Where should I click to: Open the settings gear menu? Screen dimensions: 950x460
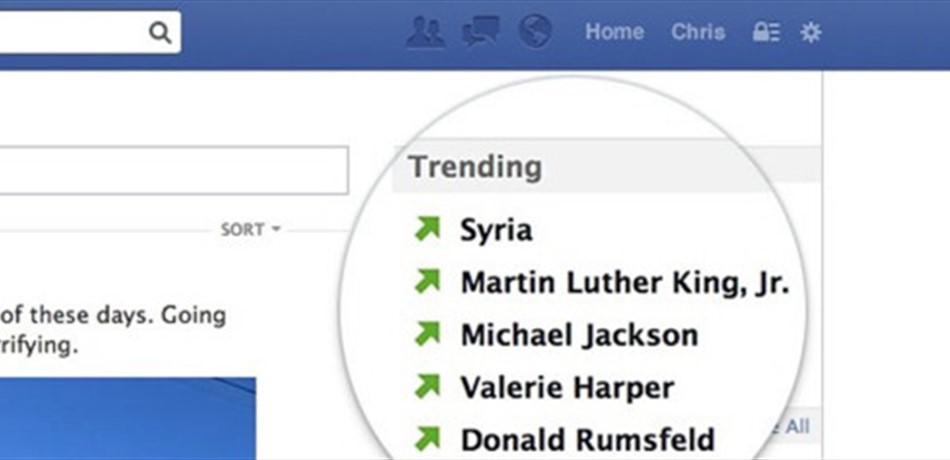click(810, 32)
